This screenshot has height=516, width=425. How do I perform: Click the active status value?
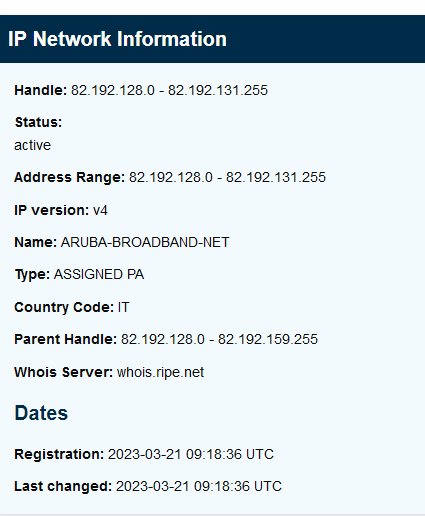click(32, 145)
